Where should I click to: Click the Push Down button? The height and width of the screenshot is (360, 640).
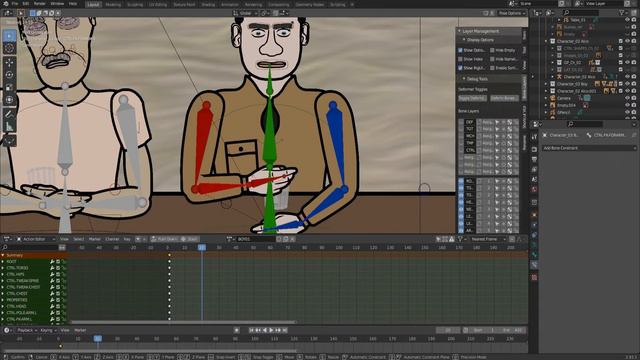pyautogui.click(x=164, y=239)
